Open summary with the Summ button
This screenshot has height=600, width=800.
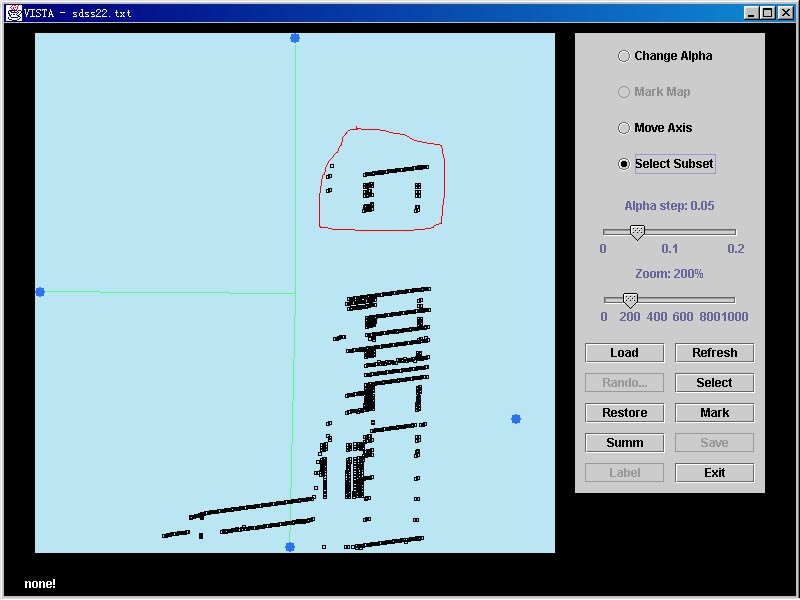624,443
